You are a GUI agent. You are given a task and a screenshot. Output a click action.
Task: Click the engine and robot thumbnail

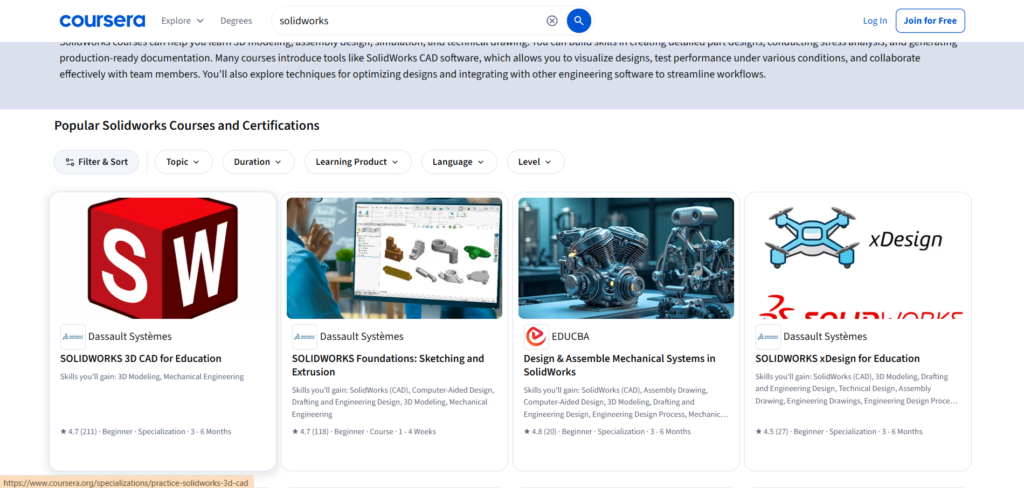(x=626, y=258)
